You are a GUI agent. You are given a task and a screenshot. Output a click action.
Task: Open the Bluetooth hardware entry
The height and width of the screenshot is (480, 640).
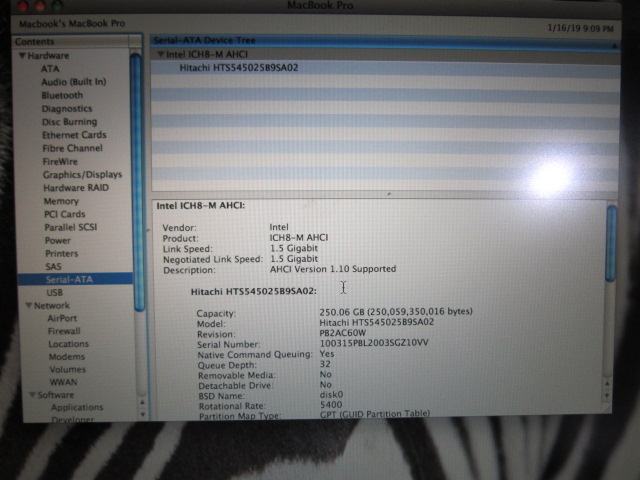(x=62, y=95)
